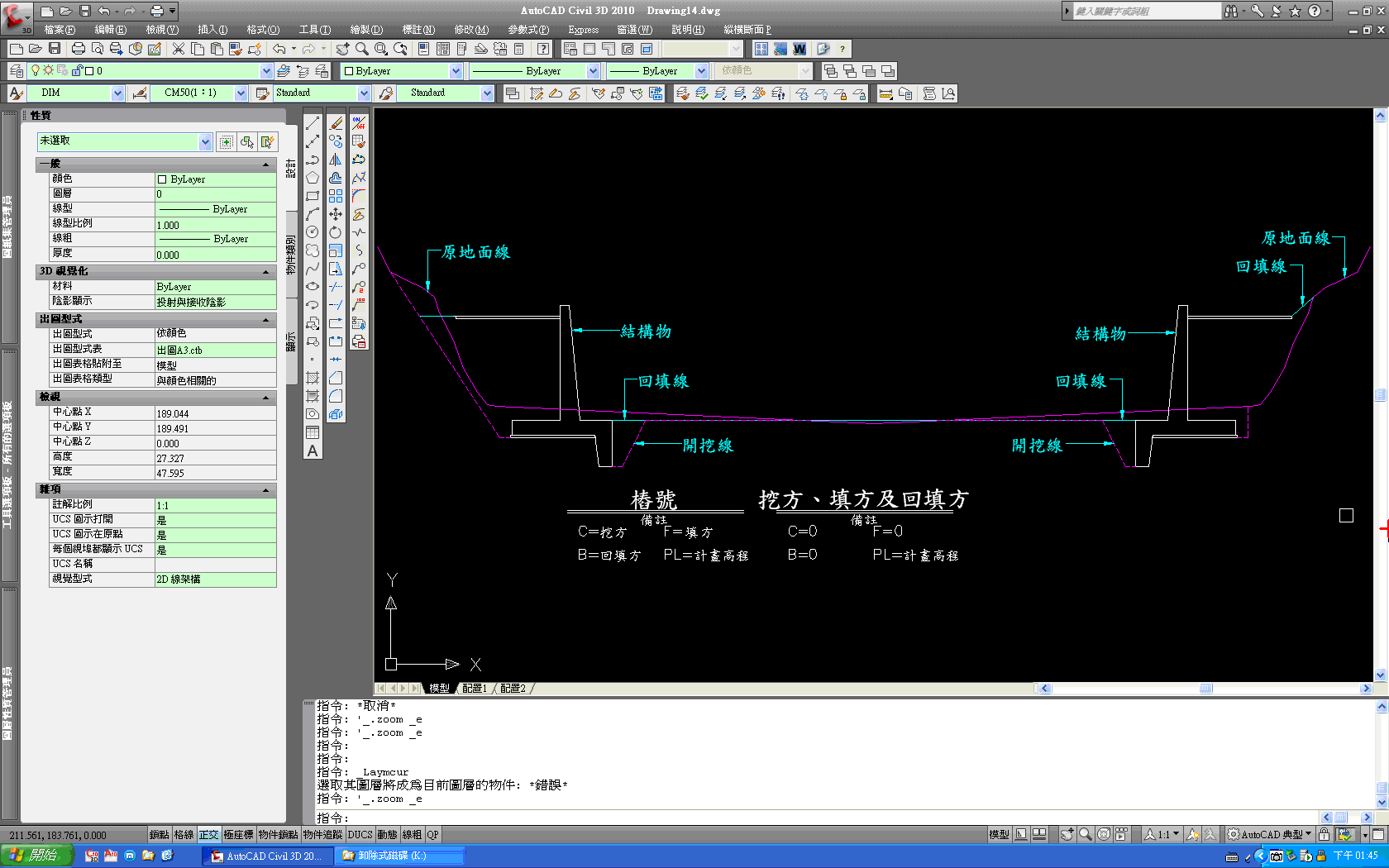Enable grid display via 格線 button
The image size is (1389, 868).
point(184,834)
